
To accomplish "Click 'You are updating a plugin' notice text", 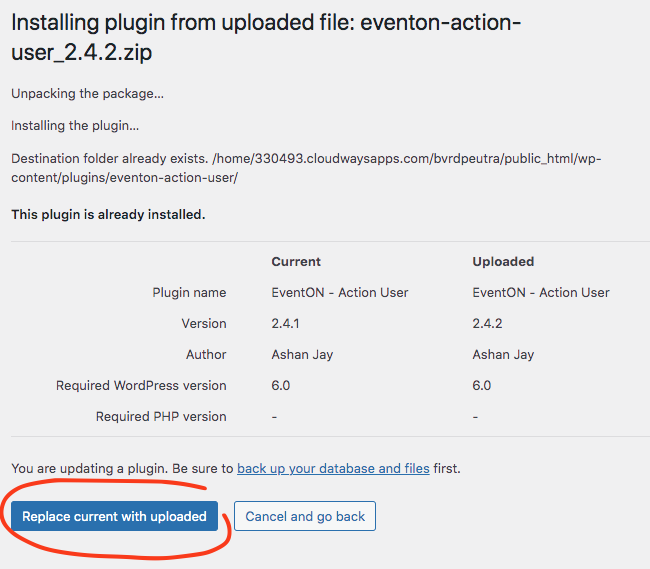I will click(x=236, y=468).
